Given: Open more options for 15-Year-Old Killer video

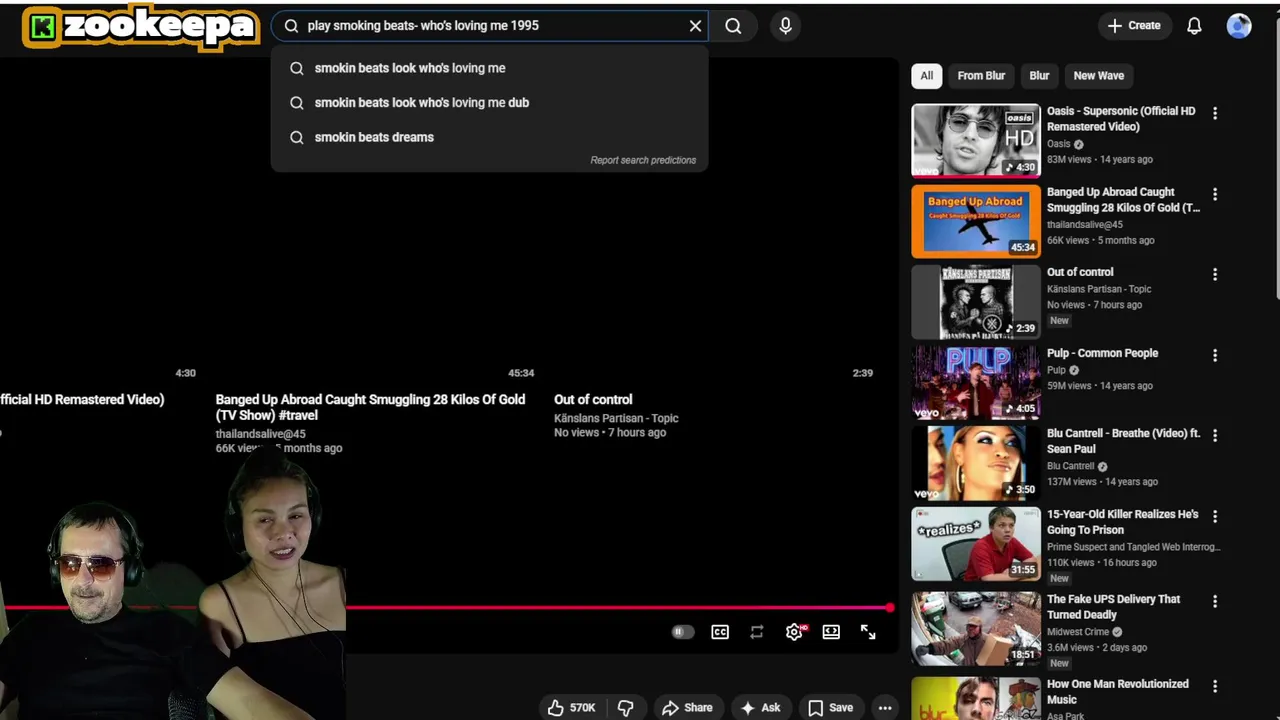Looking at the screenshot, I should point(1215,516).
